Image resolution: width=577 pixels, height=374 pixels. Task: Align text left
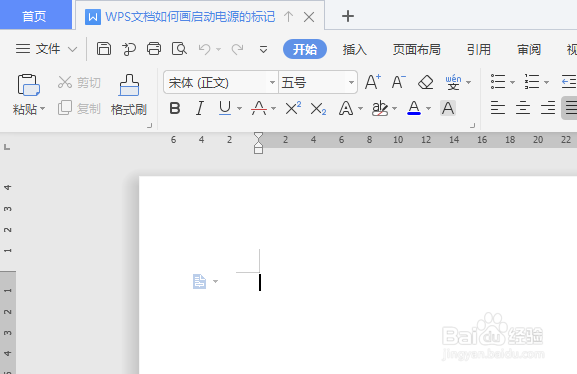click(x=498, y=108)
